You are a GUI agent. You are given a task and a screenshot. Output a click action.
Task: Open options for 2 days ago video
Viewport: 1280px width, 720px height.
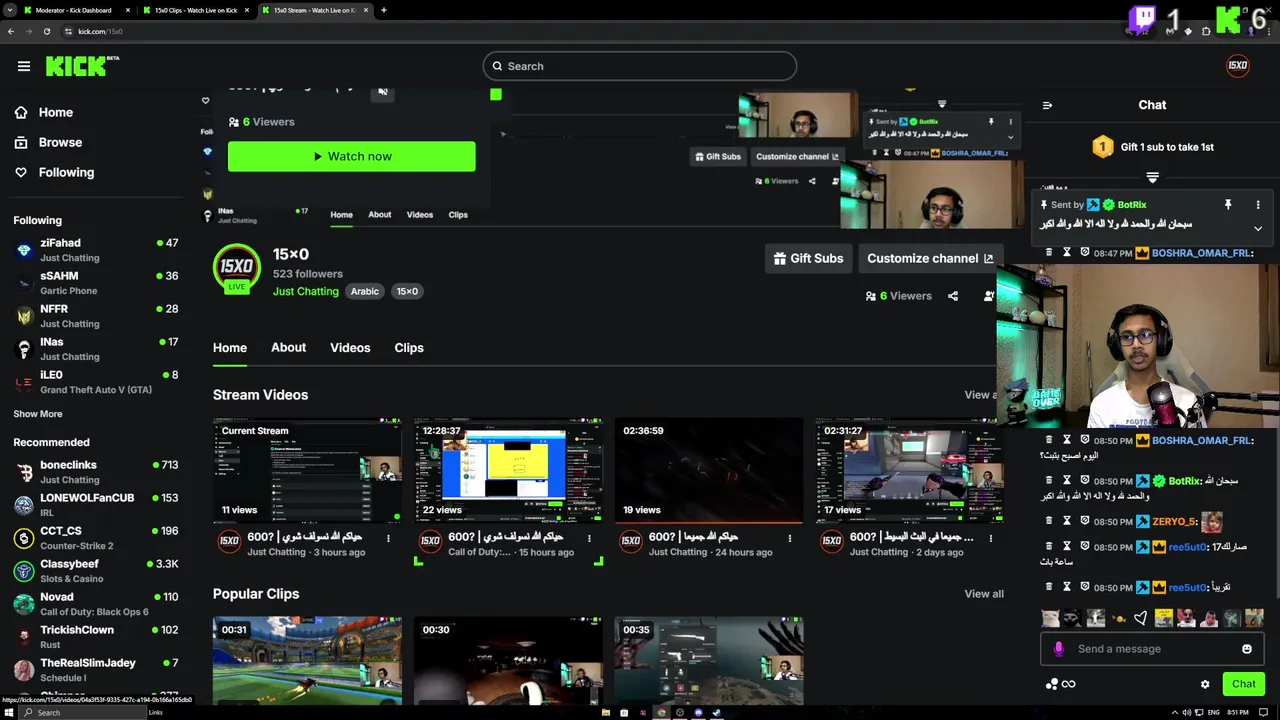point(991,538)
